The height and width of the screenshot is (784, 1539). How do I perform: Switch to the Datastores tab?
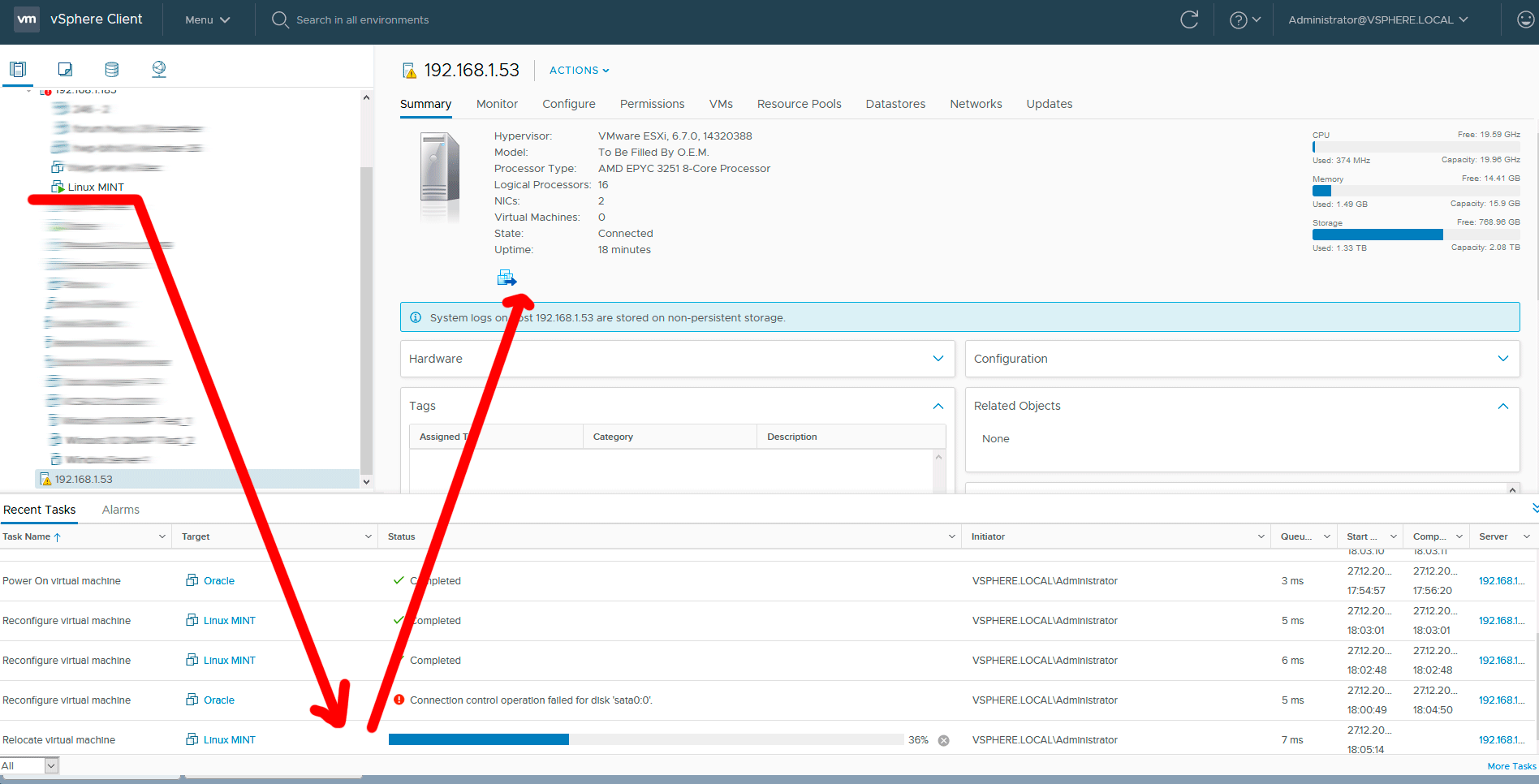(895, 104)
